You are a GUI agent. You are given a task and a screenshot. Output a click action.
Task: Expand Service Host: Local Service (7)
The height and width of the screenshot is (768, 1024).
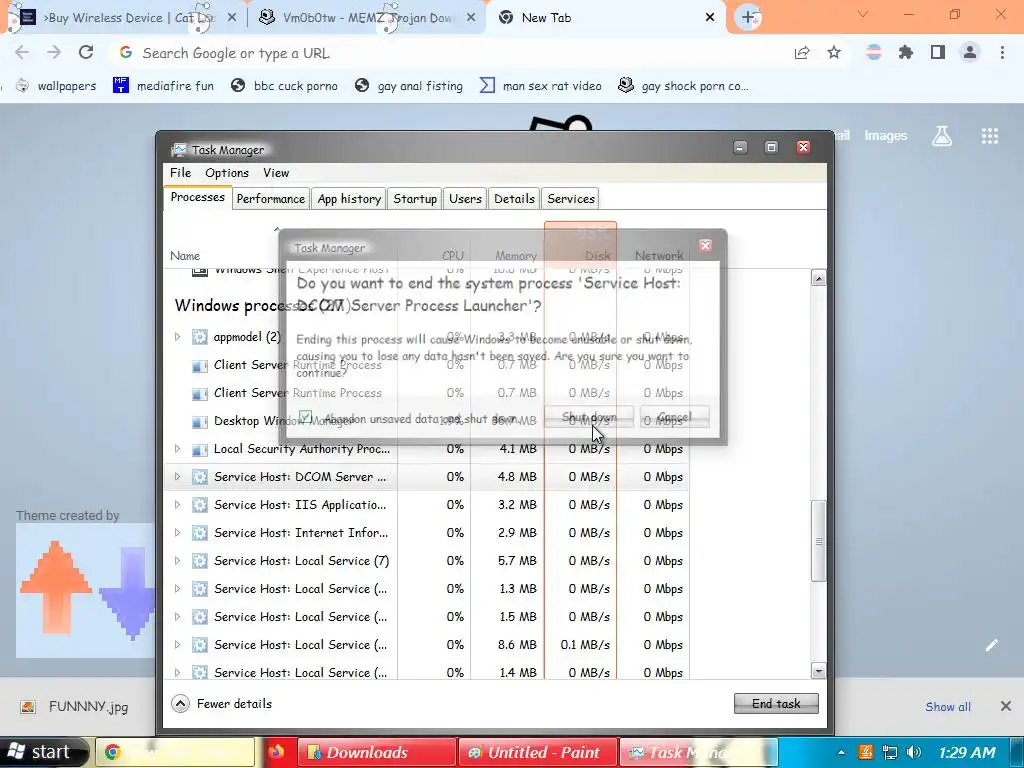pyautogui.click(x=177, y=561)
